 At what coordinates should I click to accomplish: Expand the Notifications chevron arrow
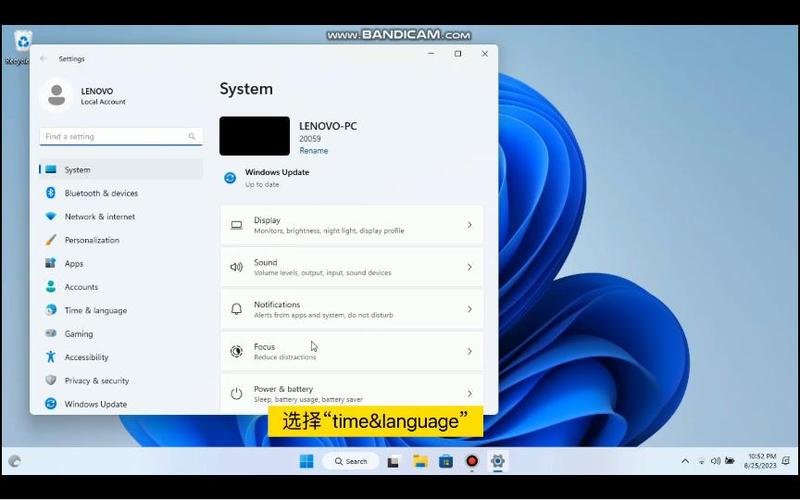point(469,309)
